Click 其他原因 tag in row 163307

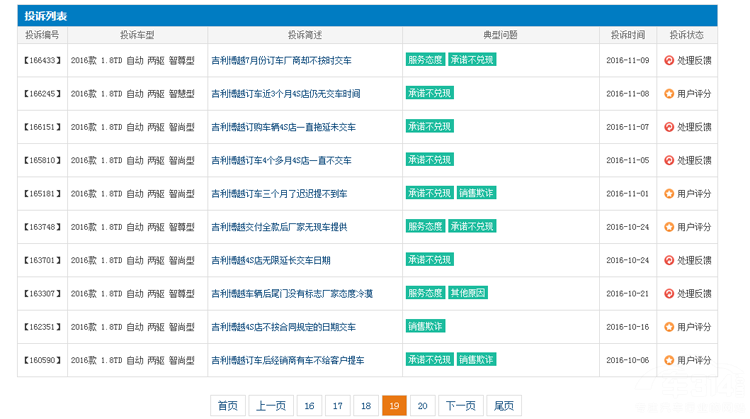[468, 293]
